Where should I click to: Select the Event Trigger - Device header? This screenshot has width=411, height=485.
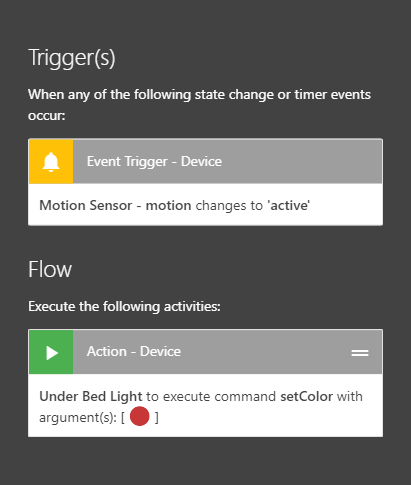point(205,161)
